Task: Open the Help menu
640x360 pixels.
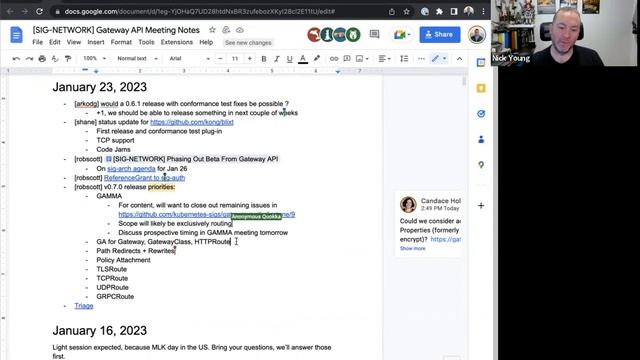Action: click(206, 42)
